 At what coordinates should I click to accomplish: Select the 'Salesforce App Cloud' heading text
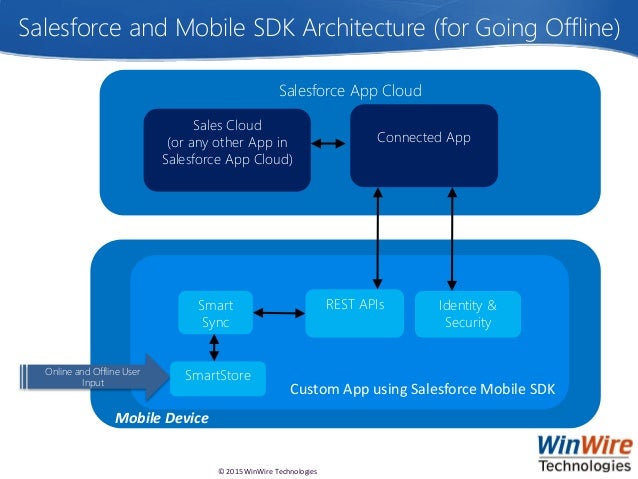coord(350,91)
